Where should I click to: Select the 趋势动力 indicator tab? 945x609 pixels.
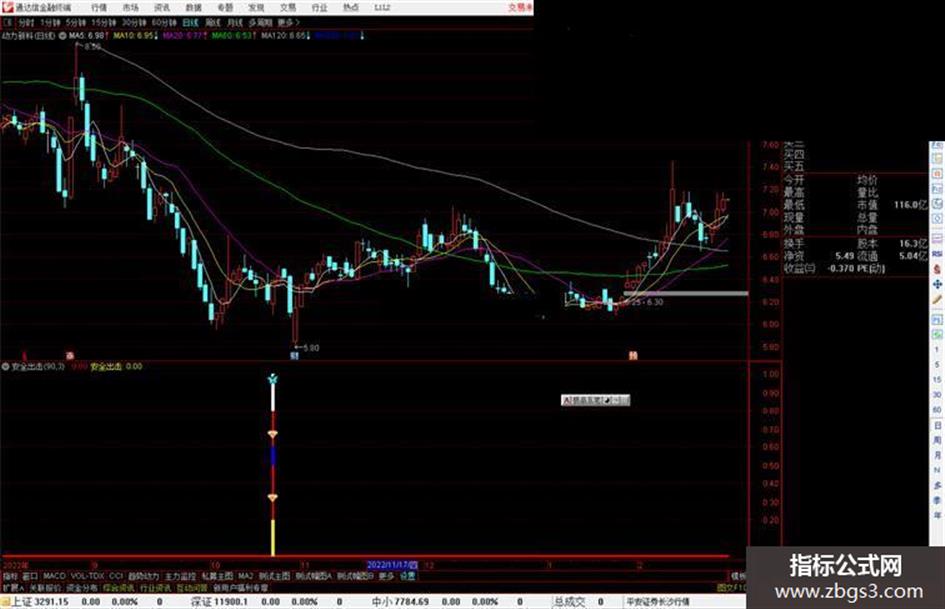pyautogui.click(x=143, y=576)
